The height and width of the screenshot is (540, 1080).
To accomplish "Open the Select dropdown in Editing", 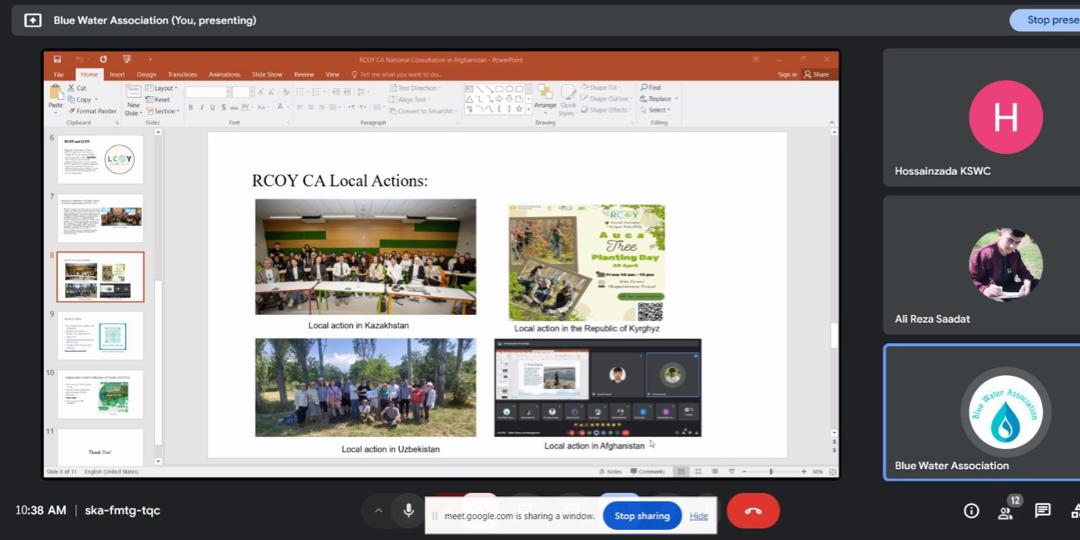I will click(658, 110).
